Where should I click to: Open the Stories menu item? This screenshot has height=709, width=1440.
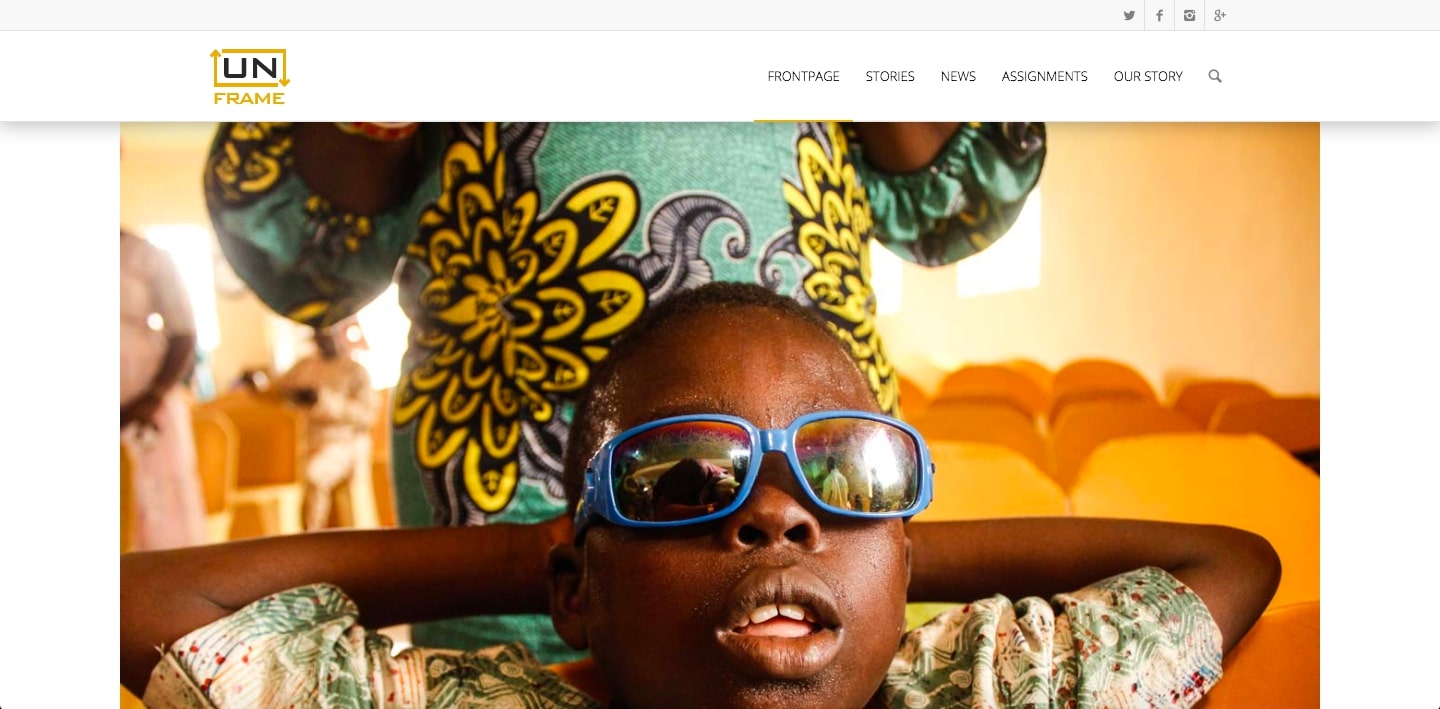[x=890, y=76]
